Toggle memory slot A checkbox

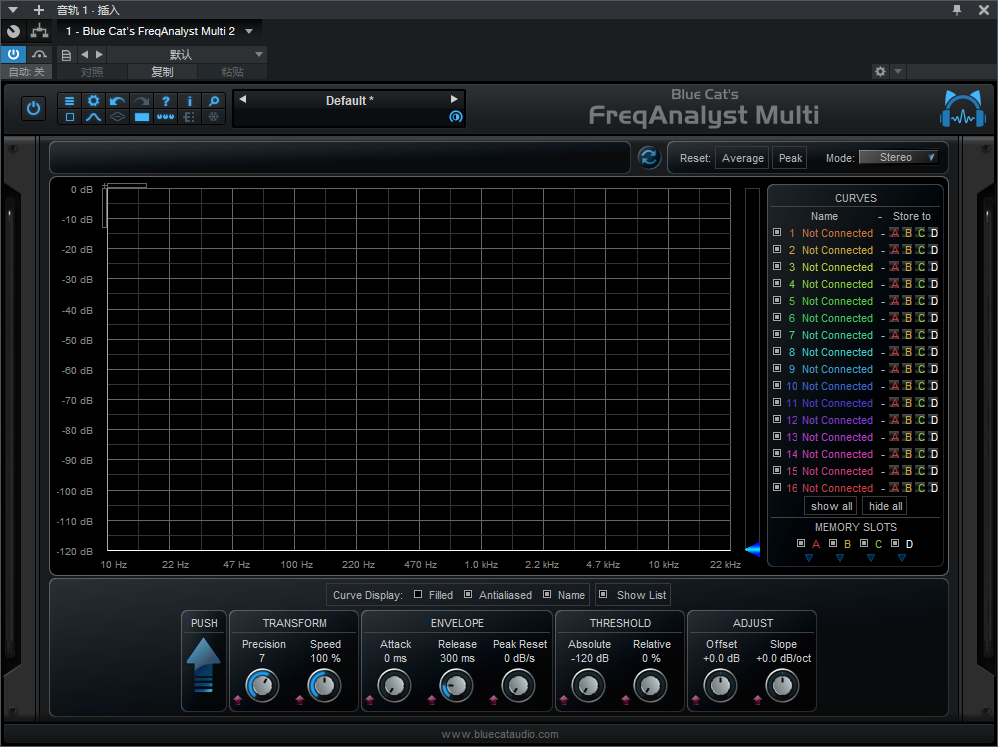[x=801, y=543]
